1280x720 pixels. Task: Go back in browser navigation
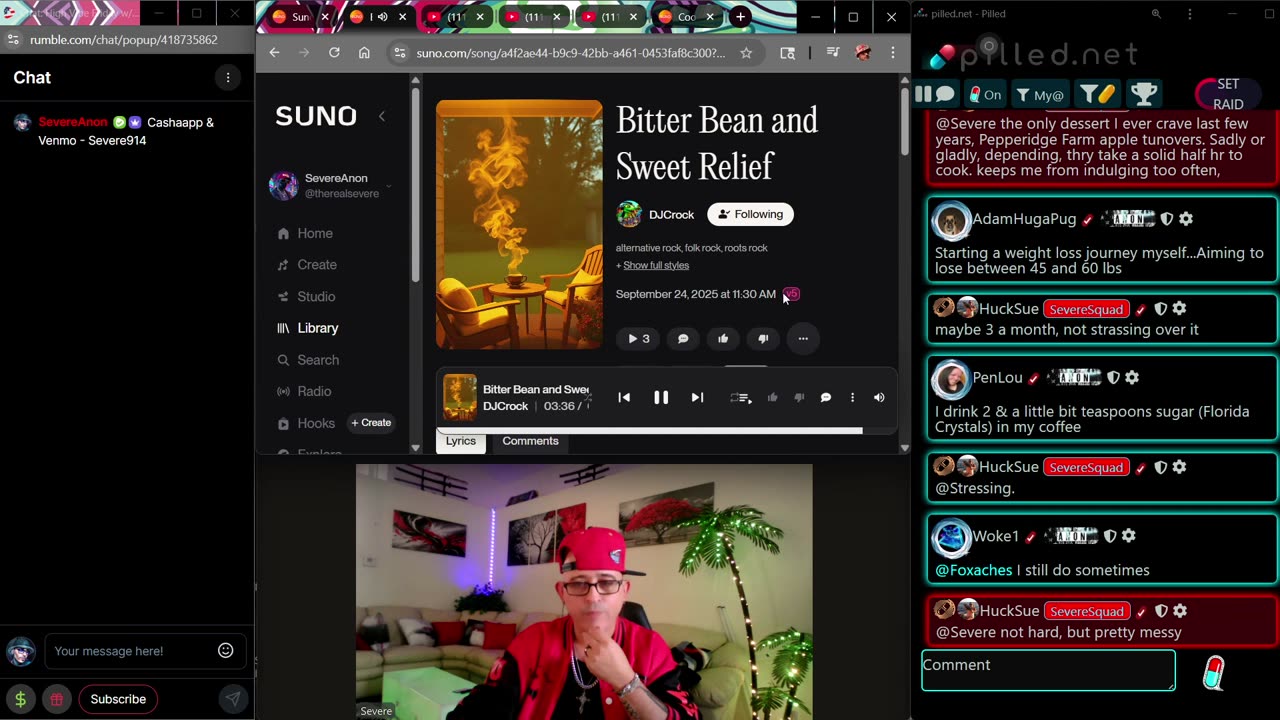click(x=274, y=53)
